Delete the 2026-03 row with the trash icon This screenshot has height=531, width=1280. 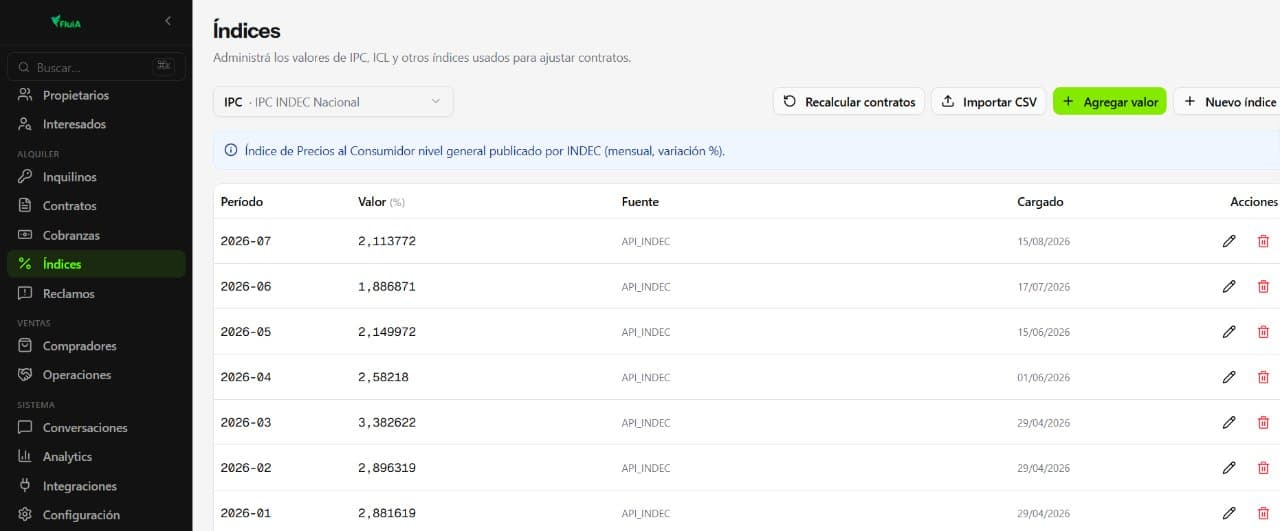click(1263, 422)
